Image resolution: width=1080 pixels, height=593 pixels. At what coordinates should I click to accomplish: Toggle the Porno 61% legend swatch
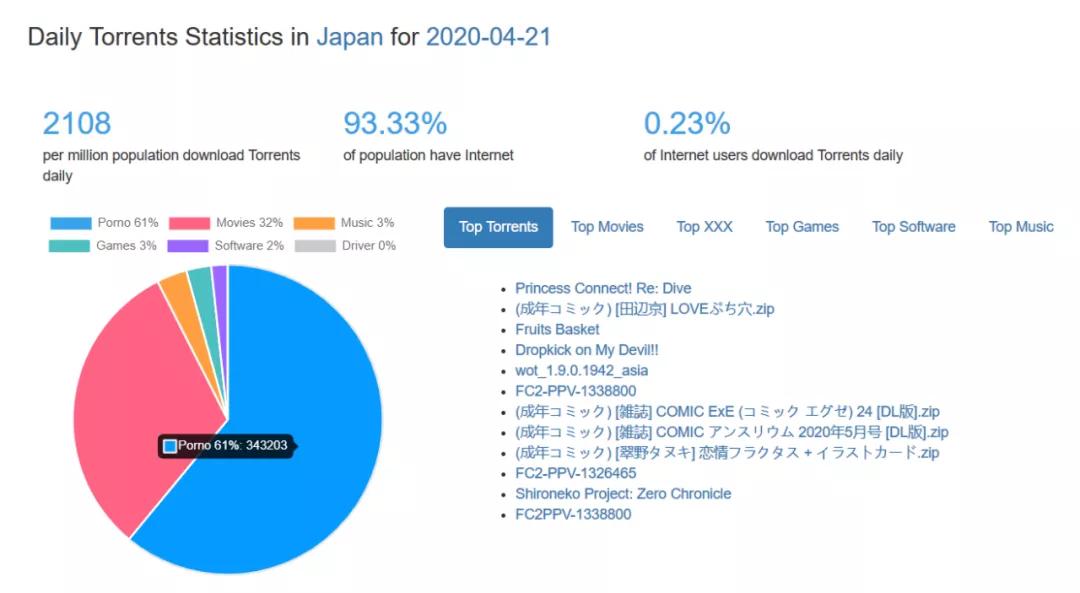pyautogui.click(x=71, y=223)
